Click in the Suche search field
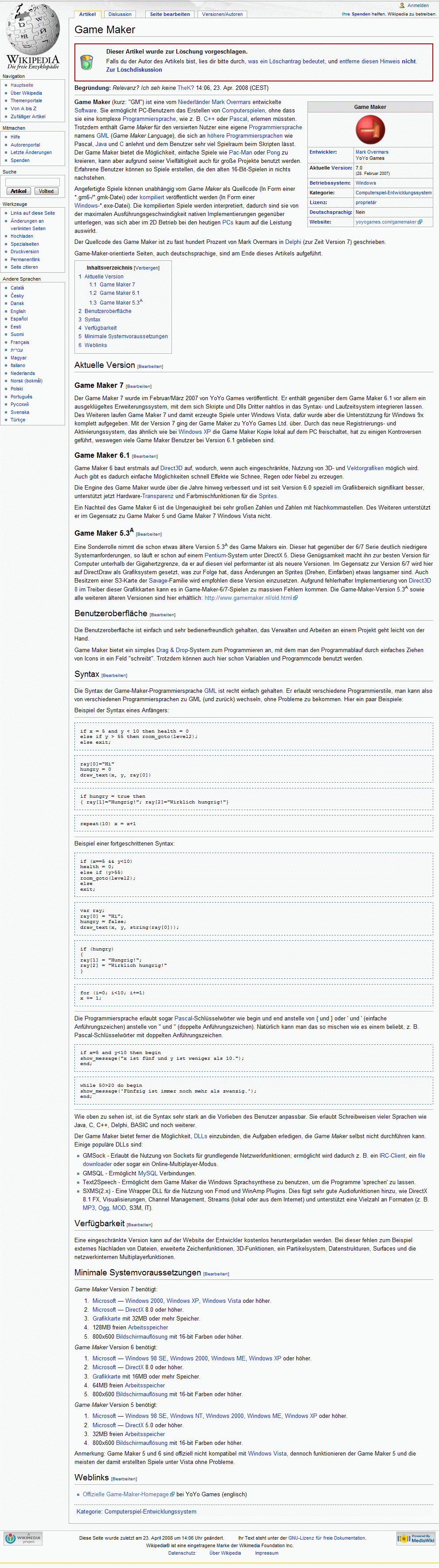 coord(32,182)
